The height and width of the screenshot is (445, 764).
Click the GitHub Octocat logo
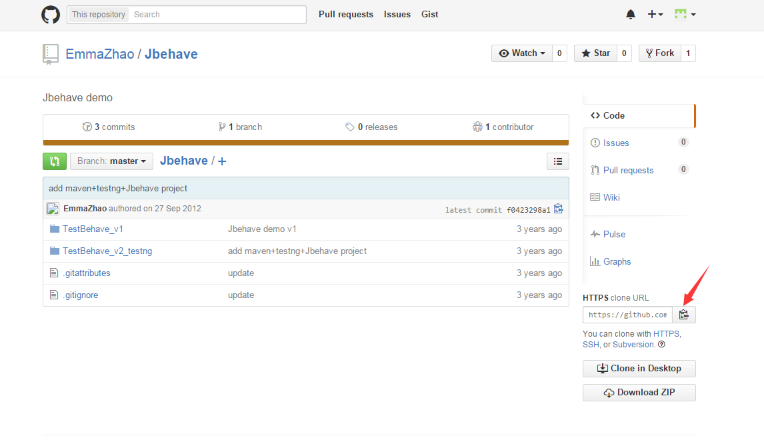tap(50, 14)
